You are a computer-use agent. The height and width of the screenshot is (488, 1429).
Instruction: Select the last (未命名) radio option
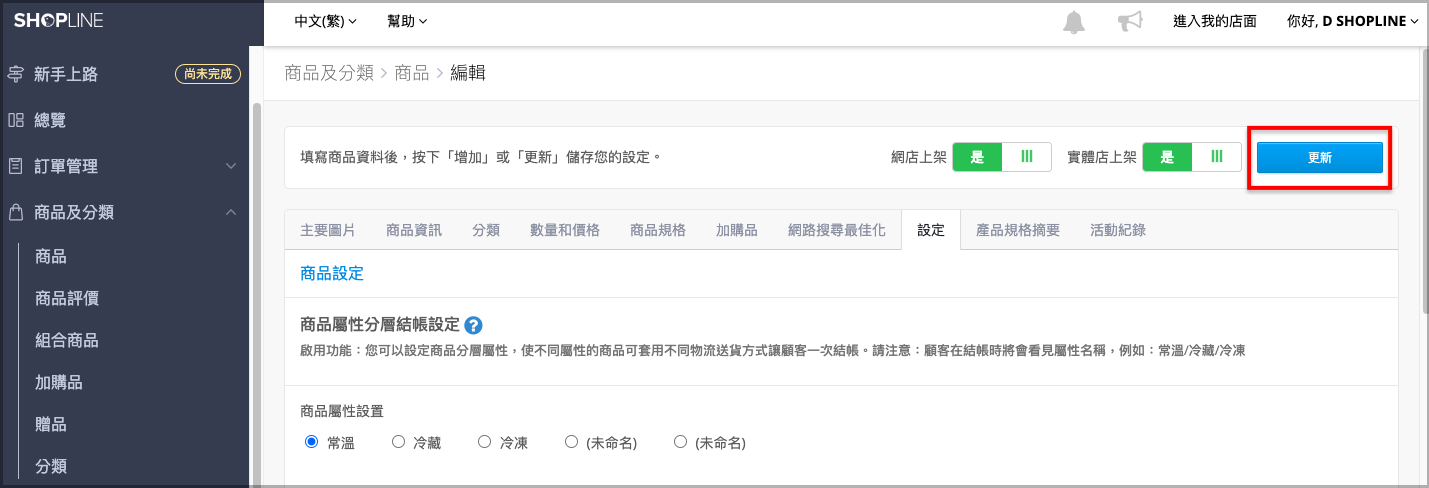pyautogui.click(x=680, y=441)
